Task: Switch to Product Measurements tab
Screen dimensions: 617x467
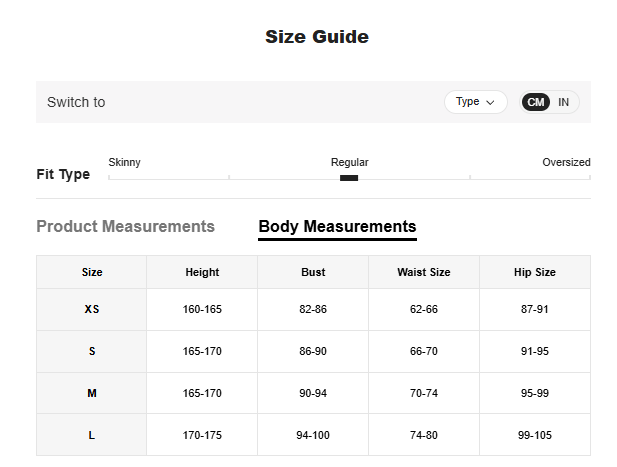Action: pyautogui.click(x=125, y=226)
